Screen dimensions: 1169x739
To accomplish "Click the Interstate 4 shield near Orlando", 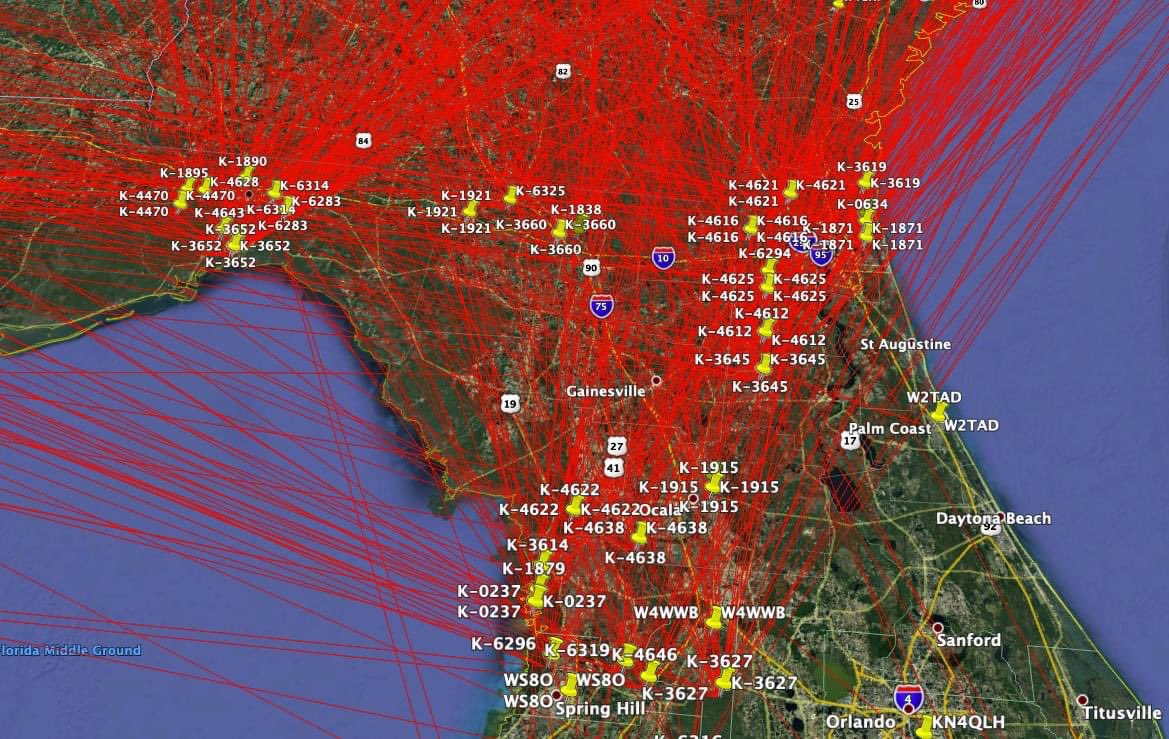I will click(909, 699).
